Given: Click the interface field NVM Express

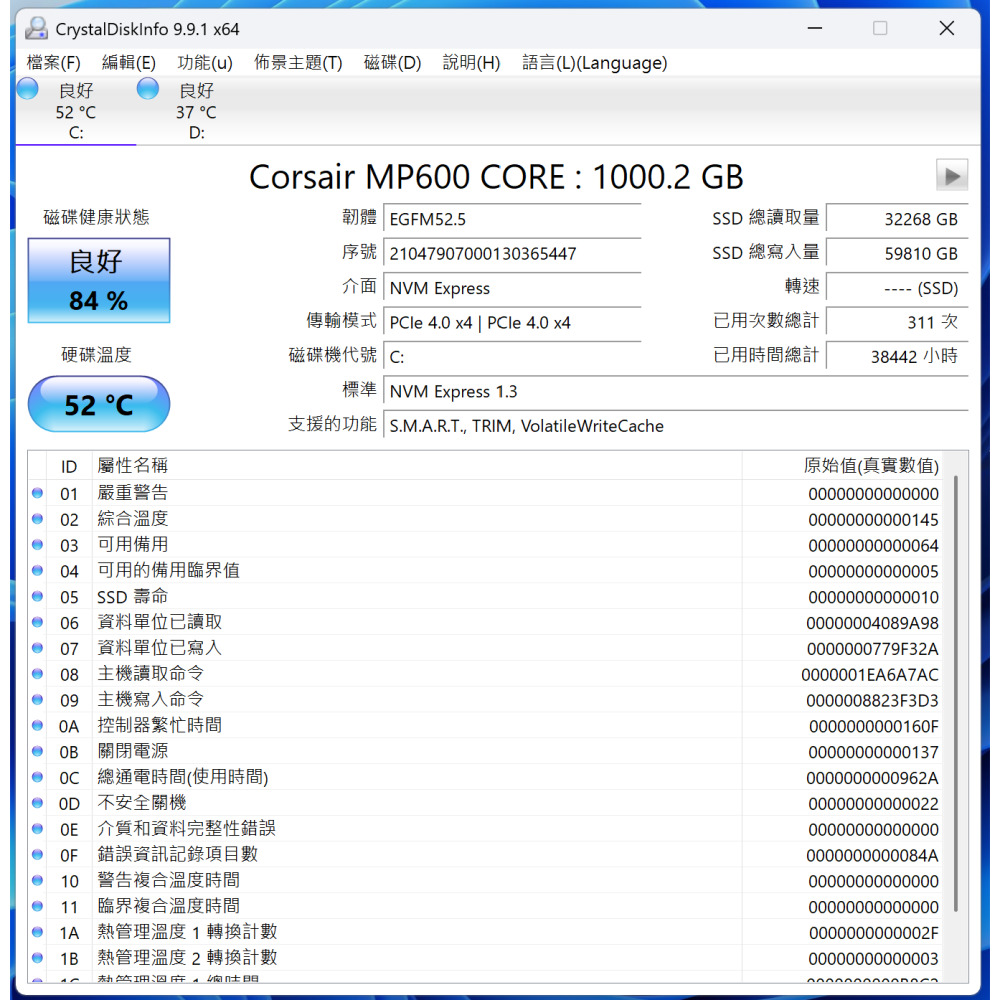Looking at the screenshot, I should tap(512, 288).
